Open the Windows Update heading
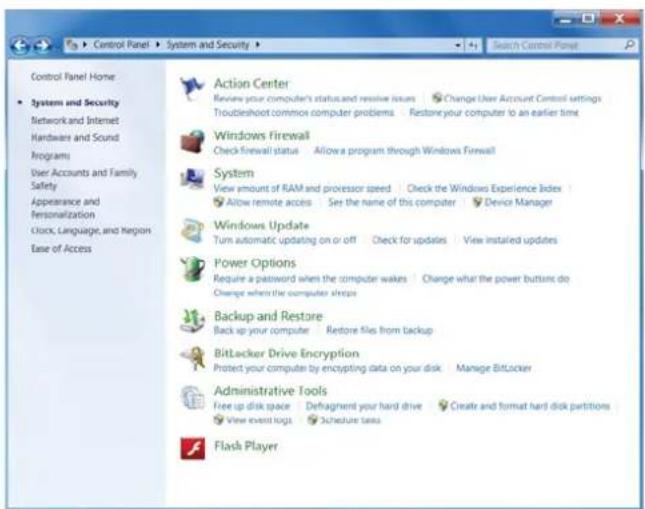This screenshot has height=509, width=645. (261, 225)
